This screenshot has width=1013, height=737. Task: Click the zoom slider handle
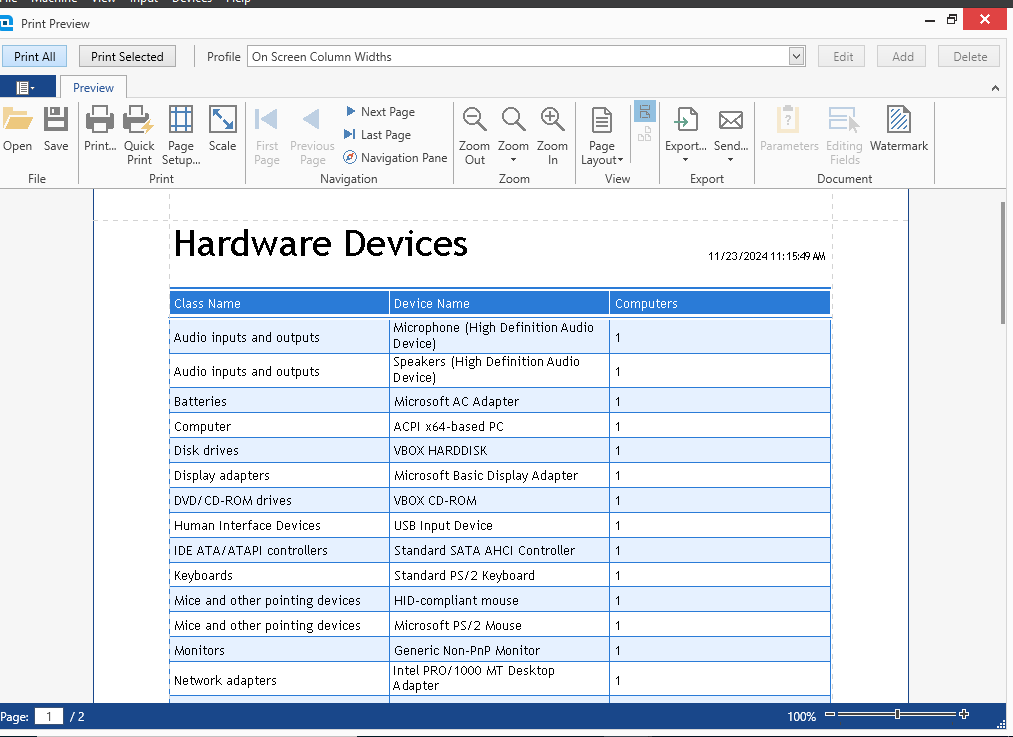point(897,714)
